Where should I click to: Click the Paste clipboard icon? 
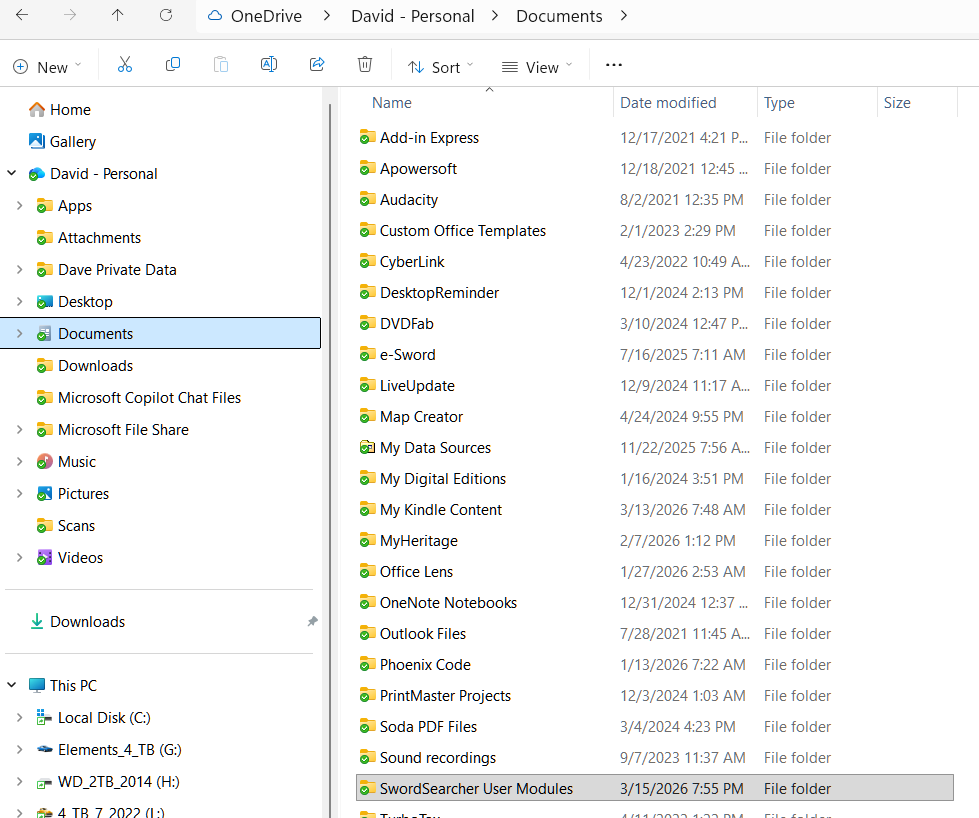tap(221, 64)
